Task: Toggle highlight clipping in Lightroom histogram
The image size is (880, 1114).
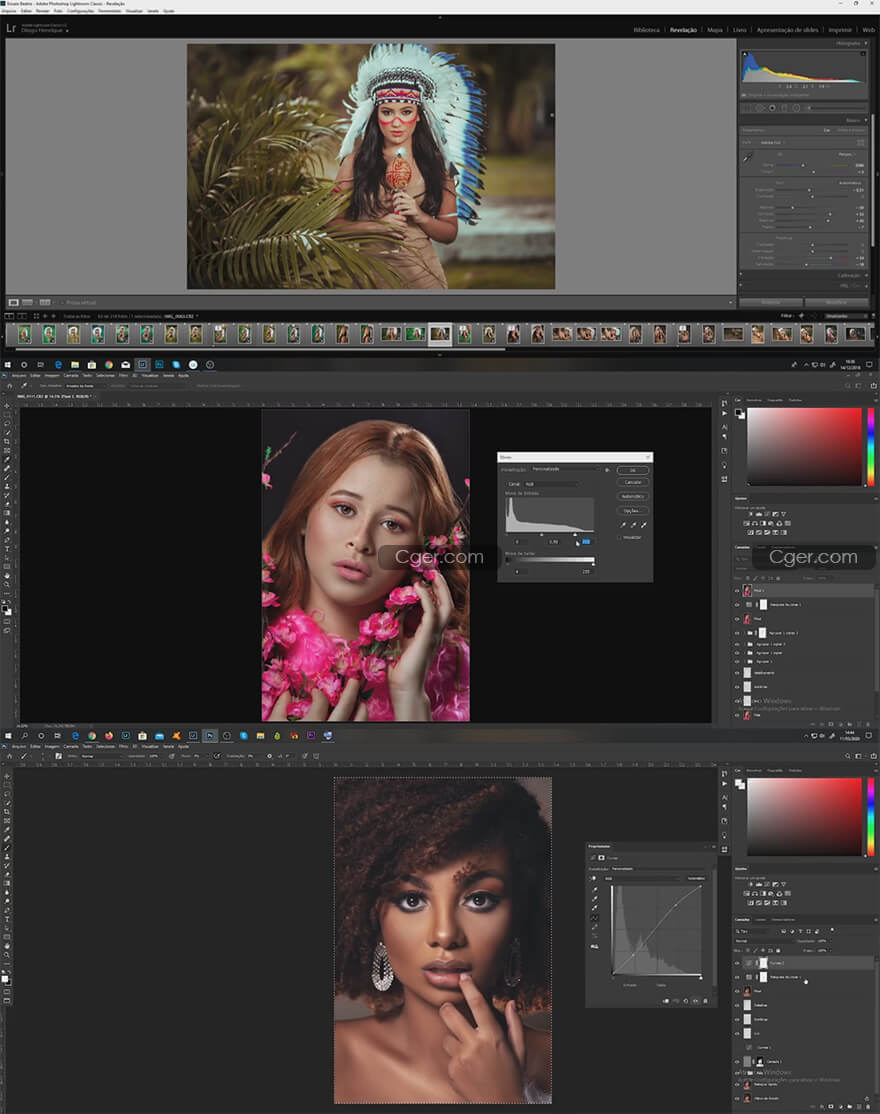Action: [x=863, y=53]
